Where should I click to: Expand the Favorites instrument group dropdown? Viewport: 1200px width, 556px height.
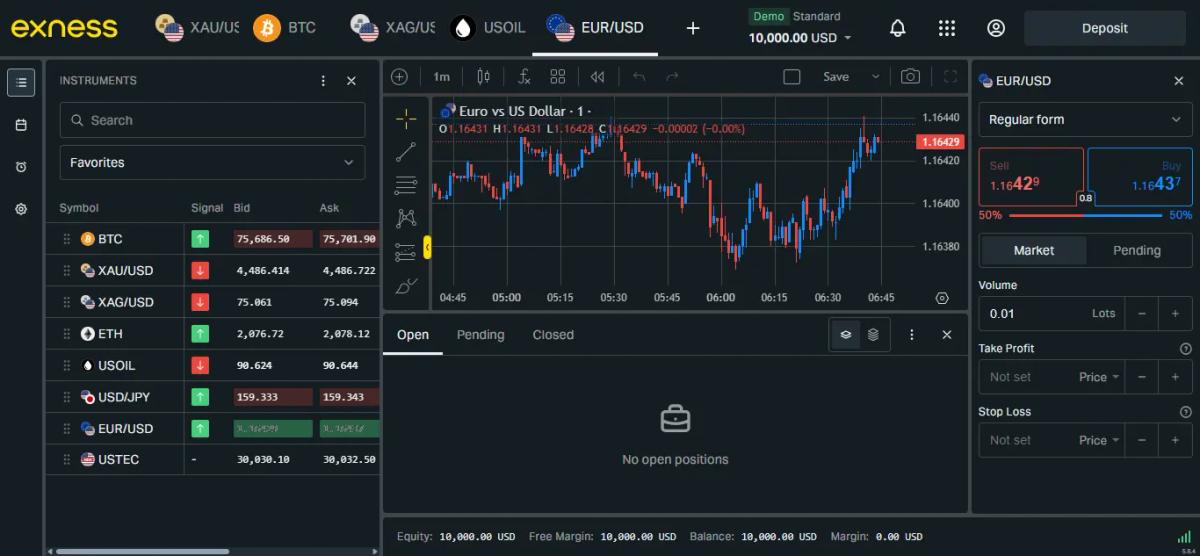[212, 162]
